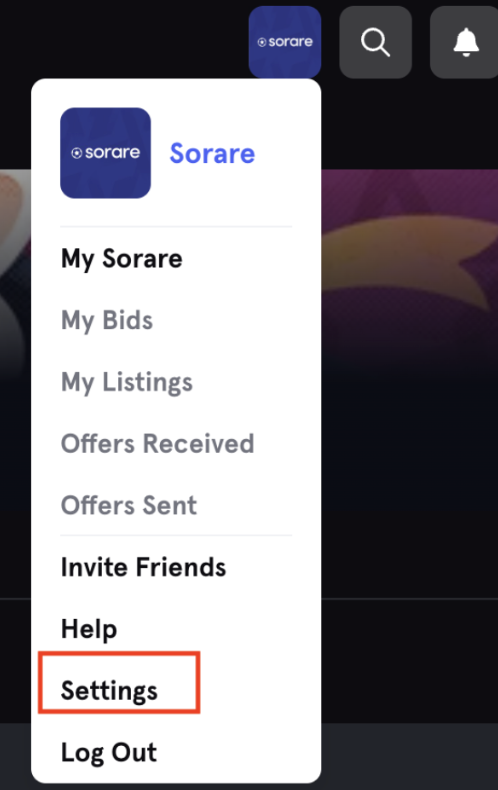Screen dimensions: 498x790
Task: Click the dark strip above the left banner image
Action: click(15, 123)
